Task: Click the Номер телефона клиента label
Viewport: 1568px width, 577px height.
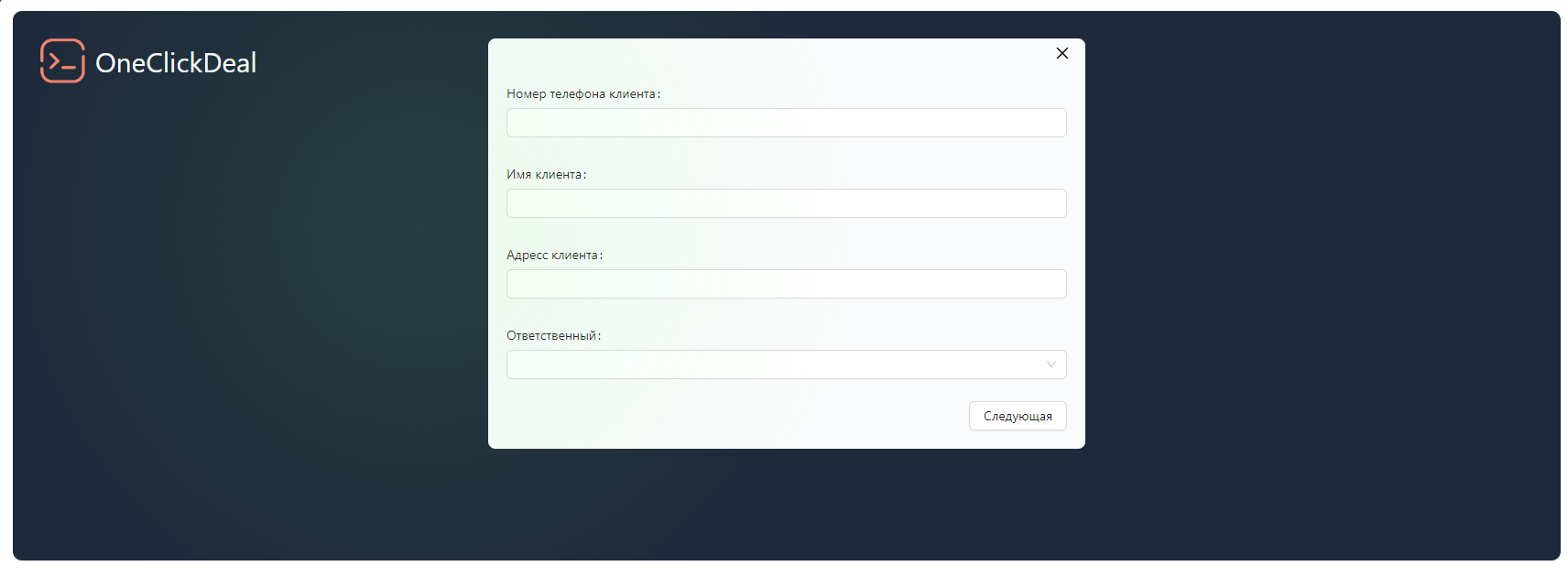Action: coord(583,94)
